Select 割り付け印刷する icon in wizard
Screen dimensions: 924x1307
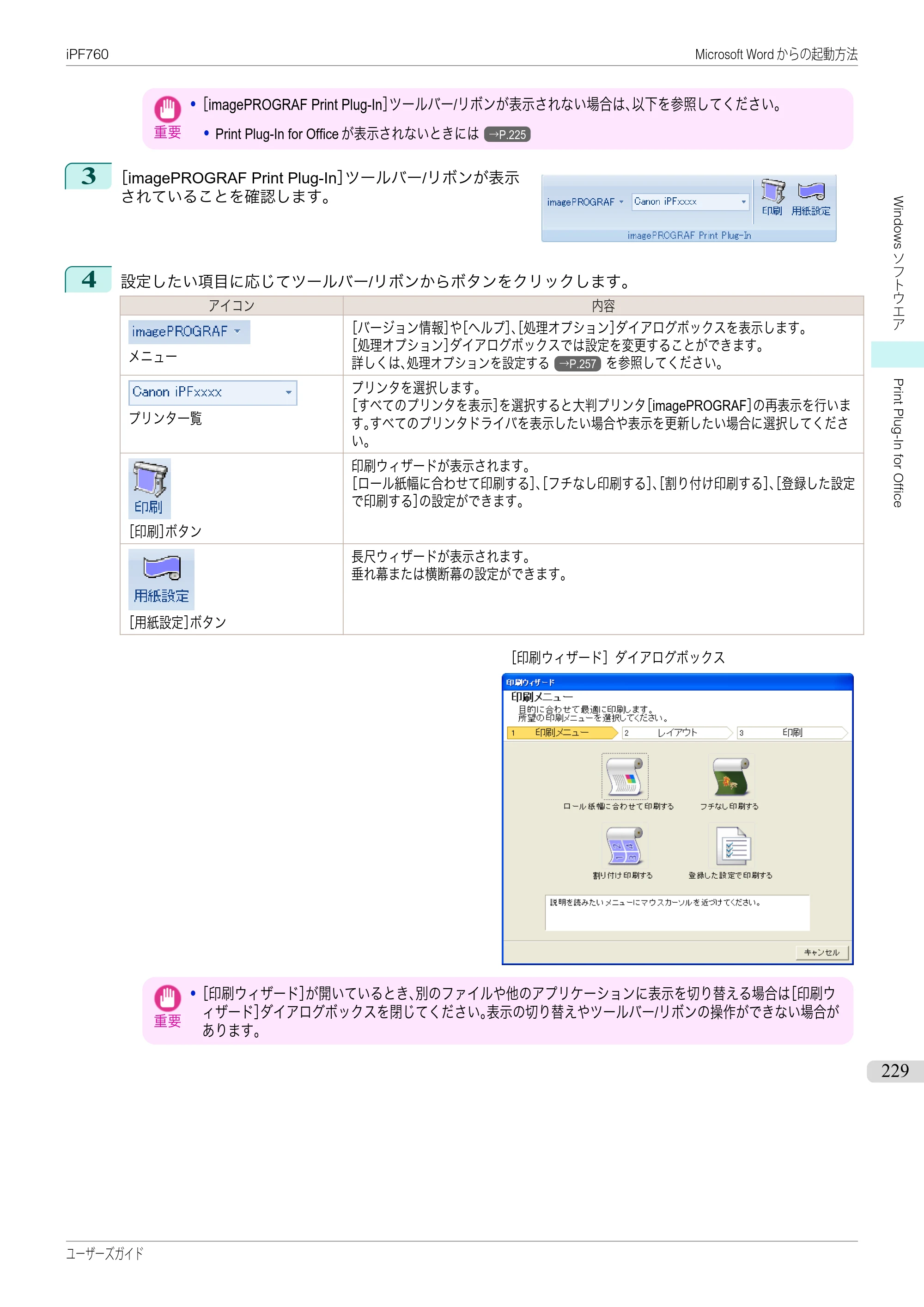pos(625,846)
